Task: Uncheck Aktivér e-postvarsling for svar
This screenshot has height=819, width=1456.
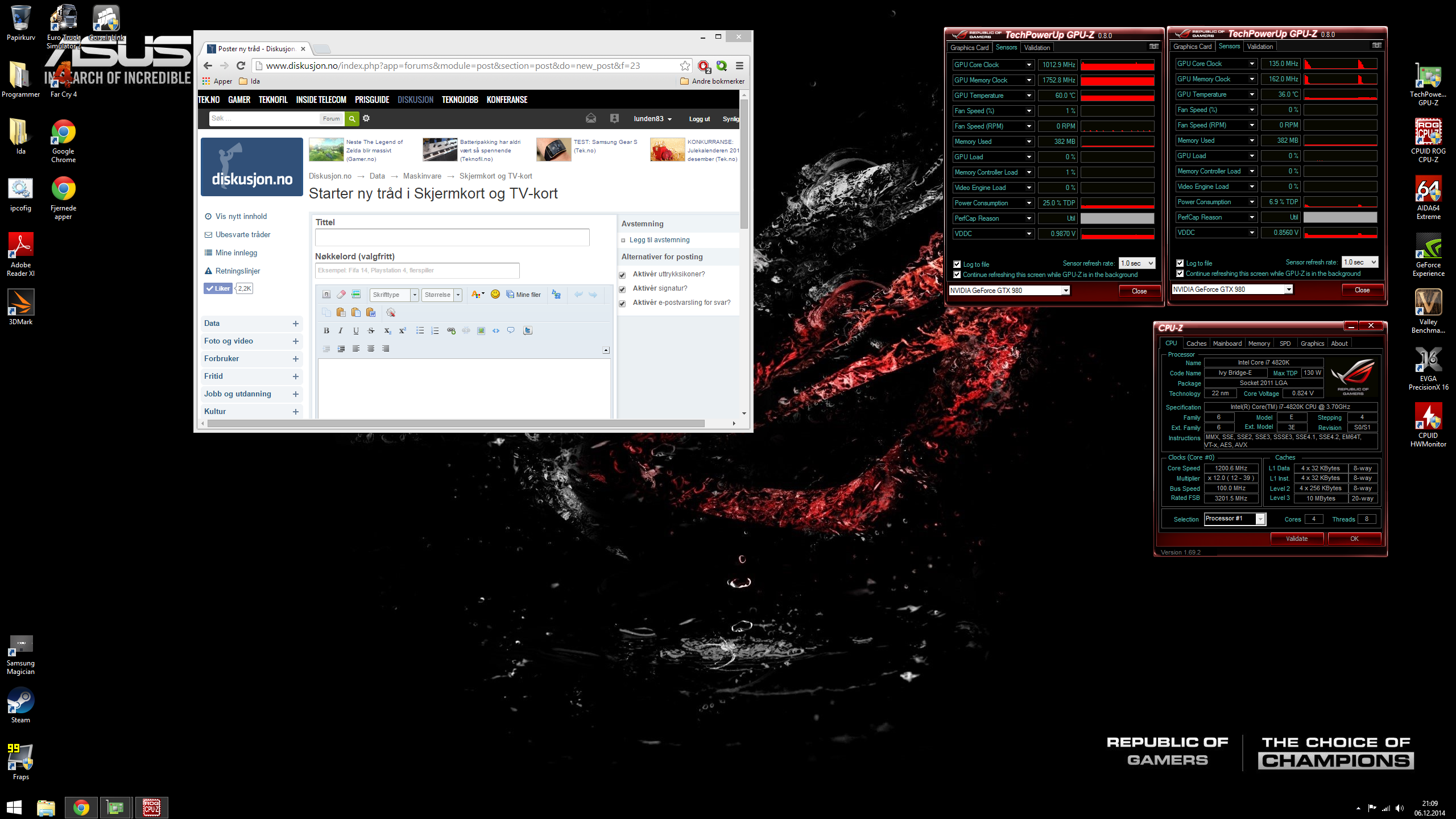Action: click(x=622, y=303)
